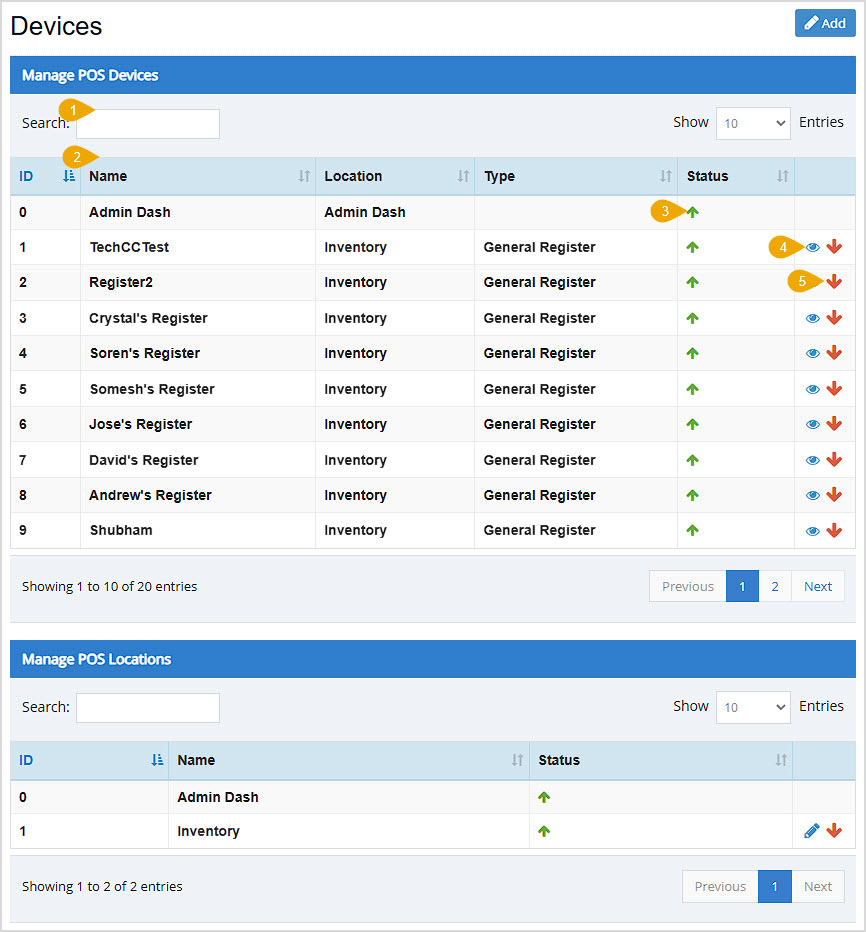Toggle ID column sort order in POS Locations
866x932 pixels.
coord(156,760)
